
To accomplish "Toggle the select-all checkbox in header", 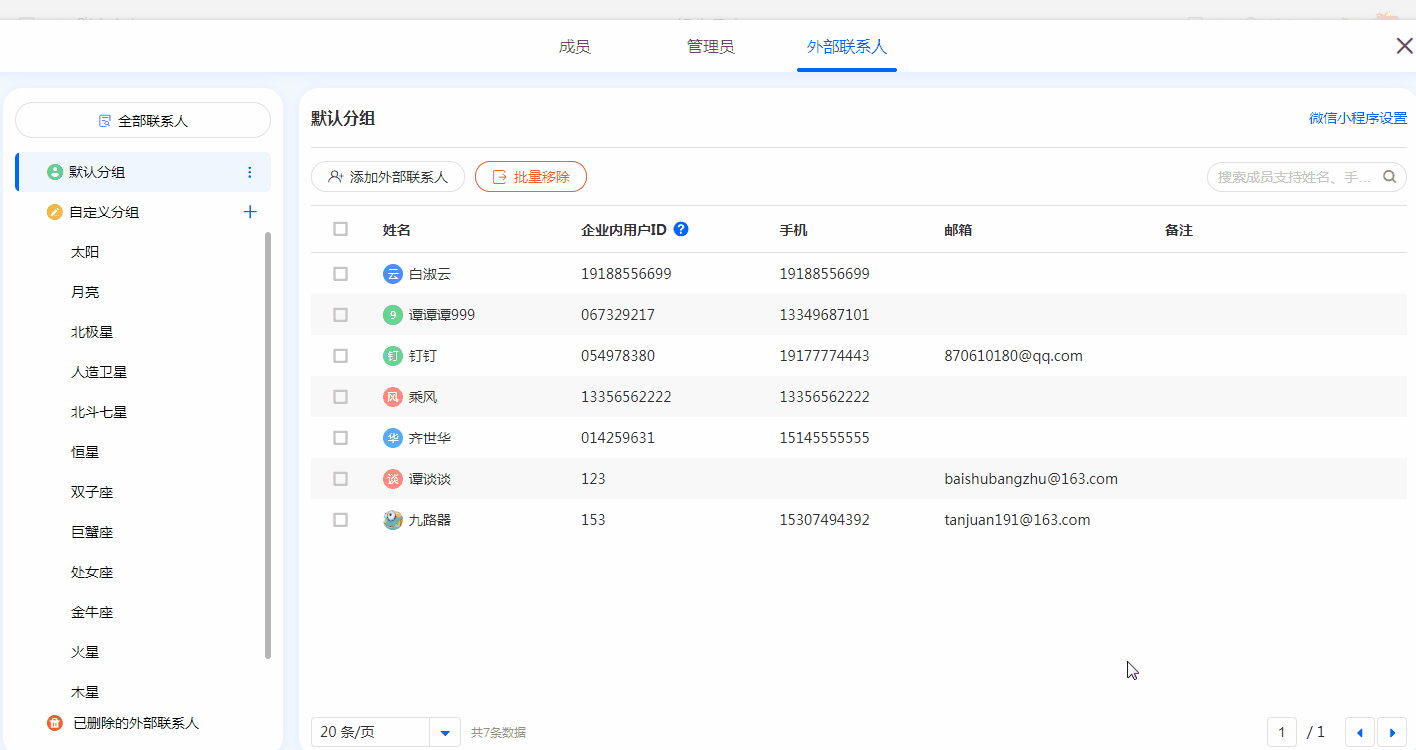I will click(x=340, y=229).
